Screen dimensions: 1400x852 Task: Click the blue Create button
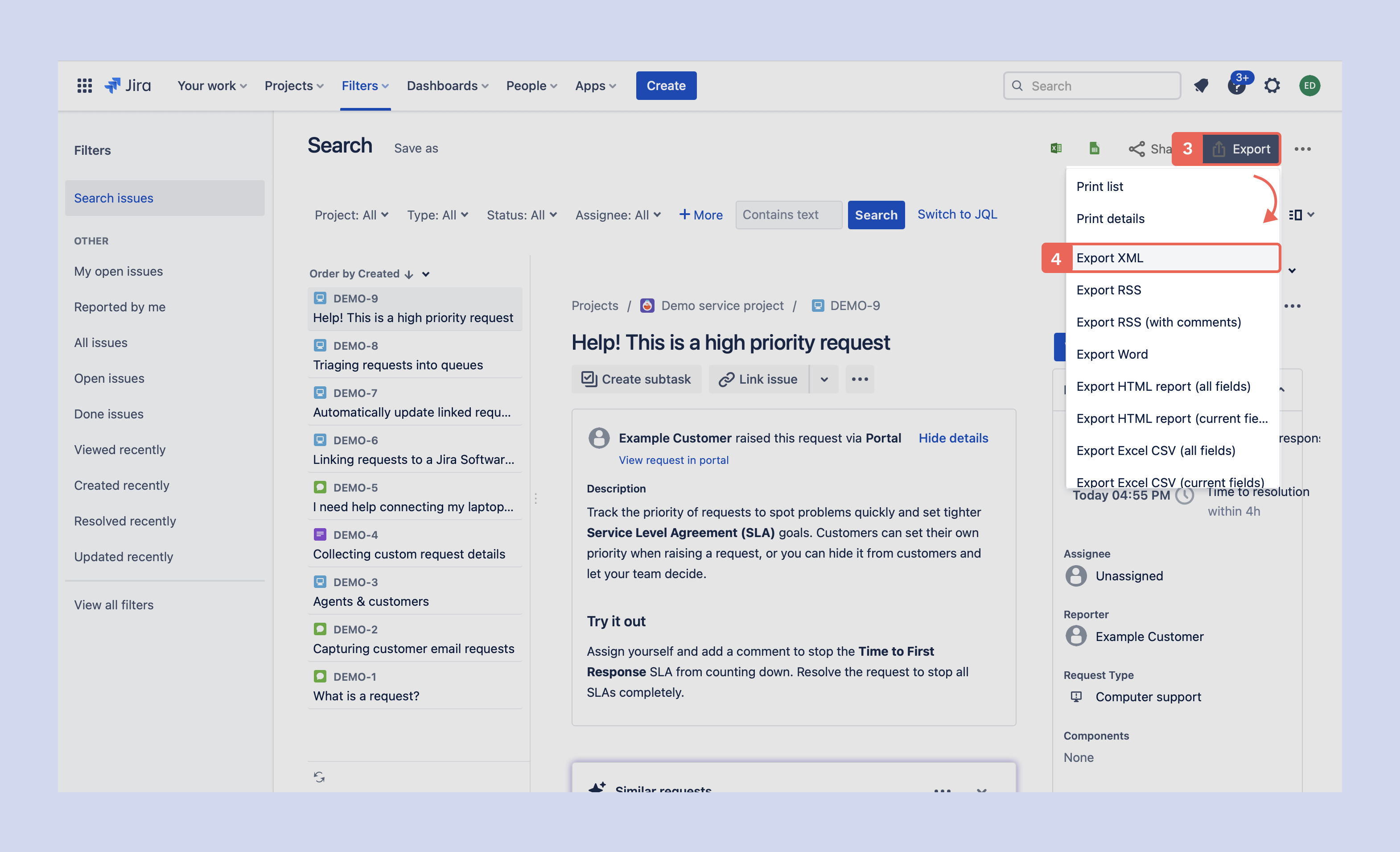point(666,86)
